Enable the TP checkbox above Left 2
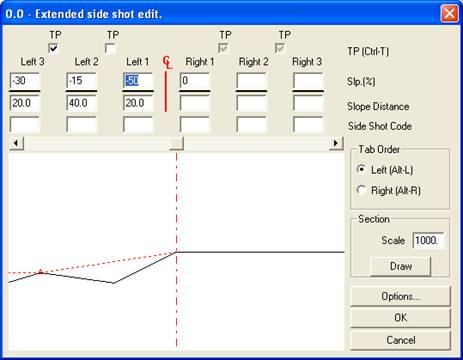Image resolution: width=463 pixels, height=360 pixels. coord(110,48)
